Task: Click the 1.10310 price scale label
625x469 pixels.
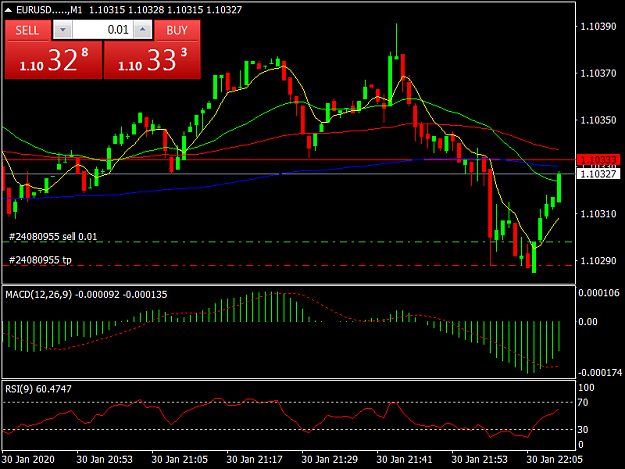Action: pos(598,214)
